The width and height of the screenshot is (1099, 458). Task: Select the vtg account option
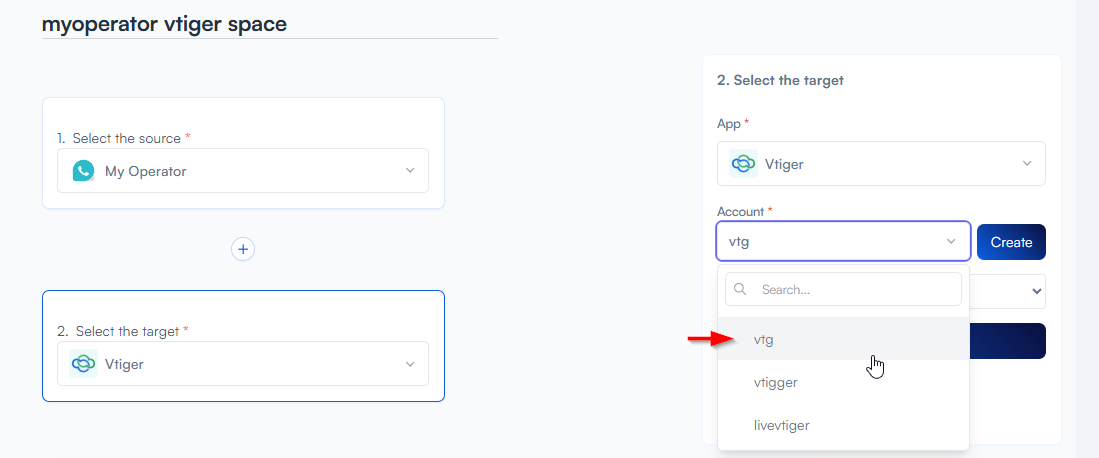(764, 340)
